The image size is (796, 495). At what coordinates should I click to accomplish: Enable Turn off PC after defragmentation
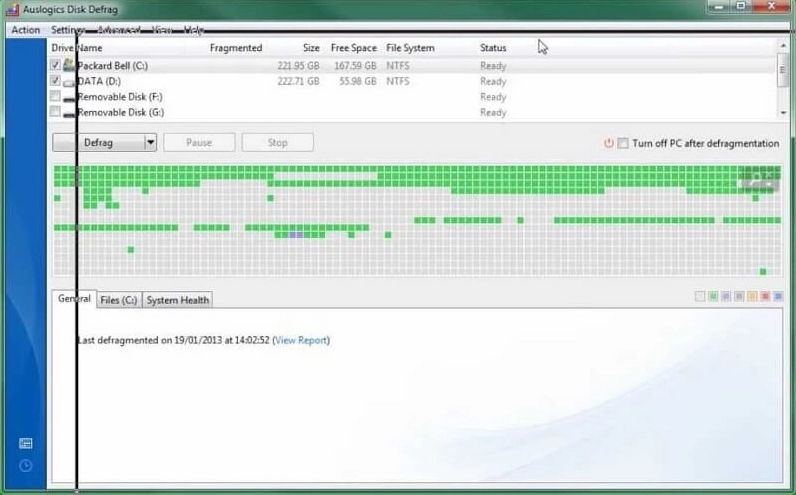623,143
